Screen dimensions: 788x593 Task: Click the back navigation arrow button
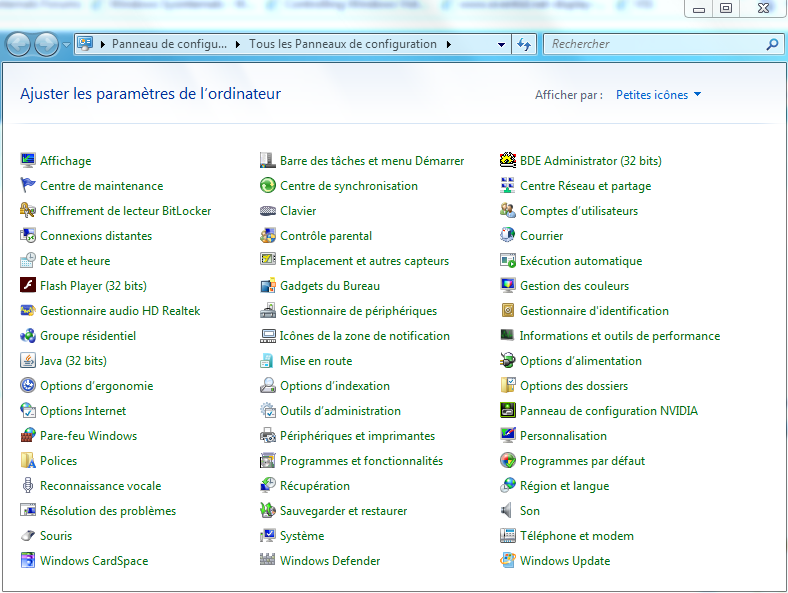[x=19, y=44]
